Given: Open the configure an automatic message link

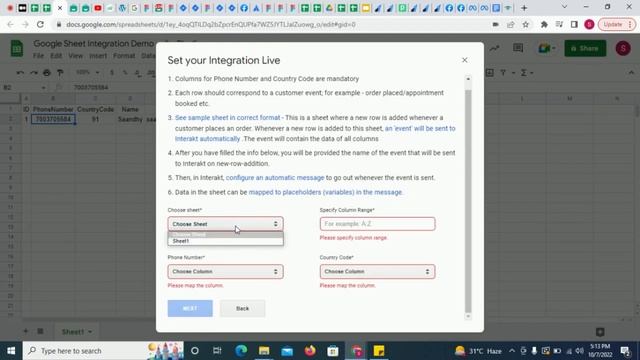Looking at the screenshot, I should coord(275,178).
